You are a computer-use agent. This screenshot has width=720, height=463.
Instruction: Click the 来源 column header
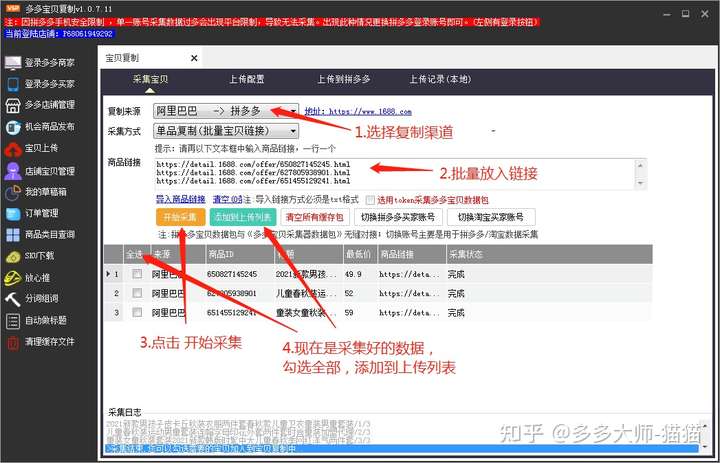click(178, 254)
